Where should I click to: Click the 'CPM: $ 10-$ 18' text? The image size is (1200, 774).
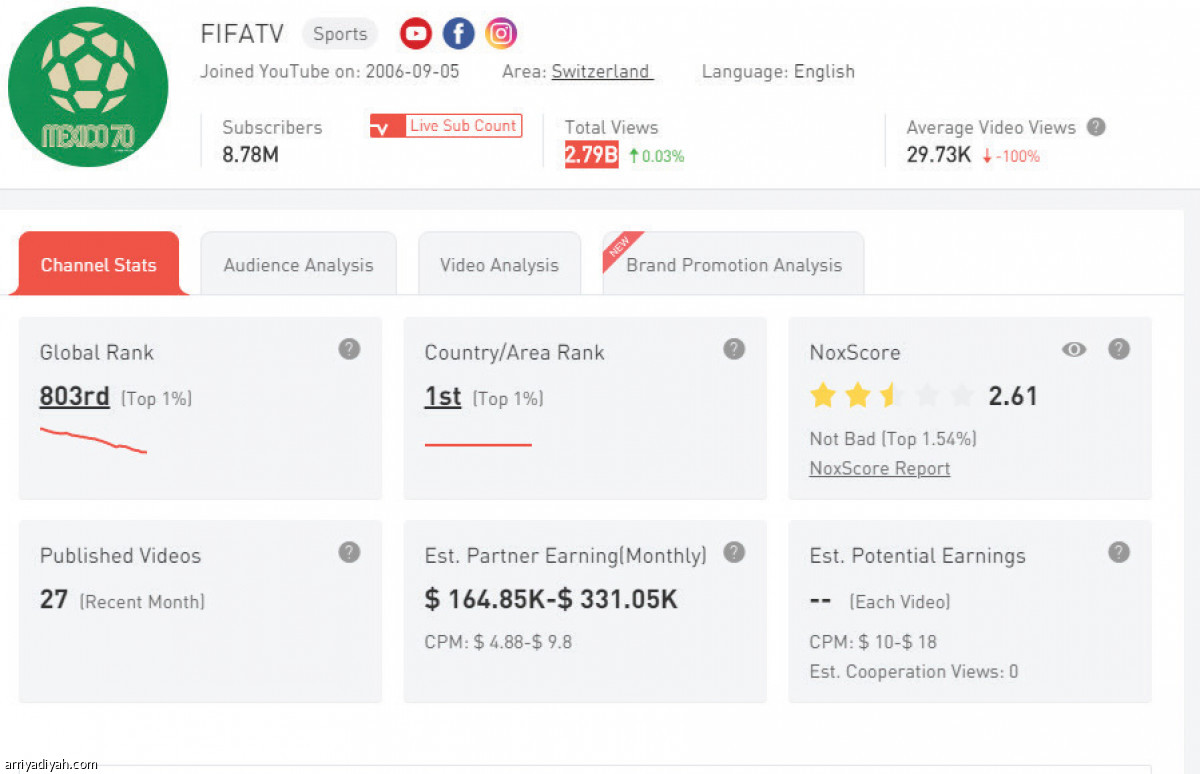(873, 642)
